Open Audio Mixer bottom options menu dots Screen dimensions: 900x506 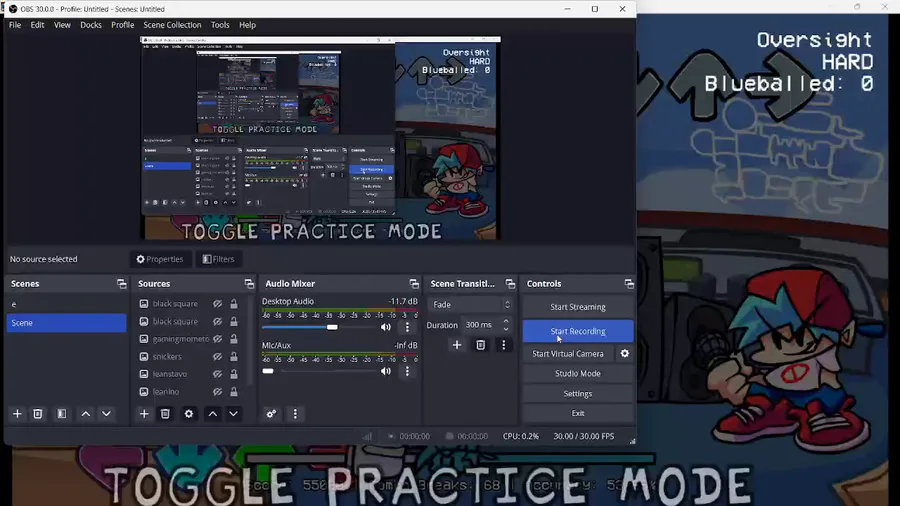(295, 414)
